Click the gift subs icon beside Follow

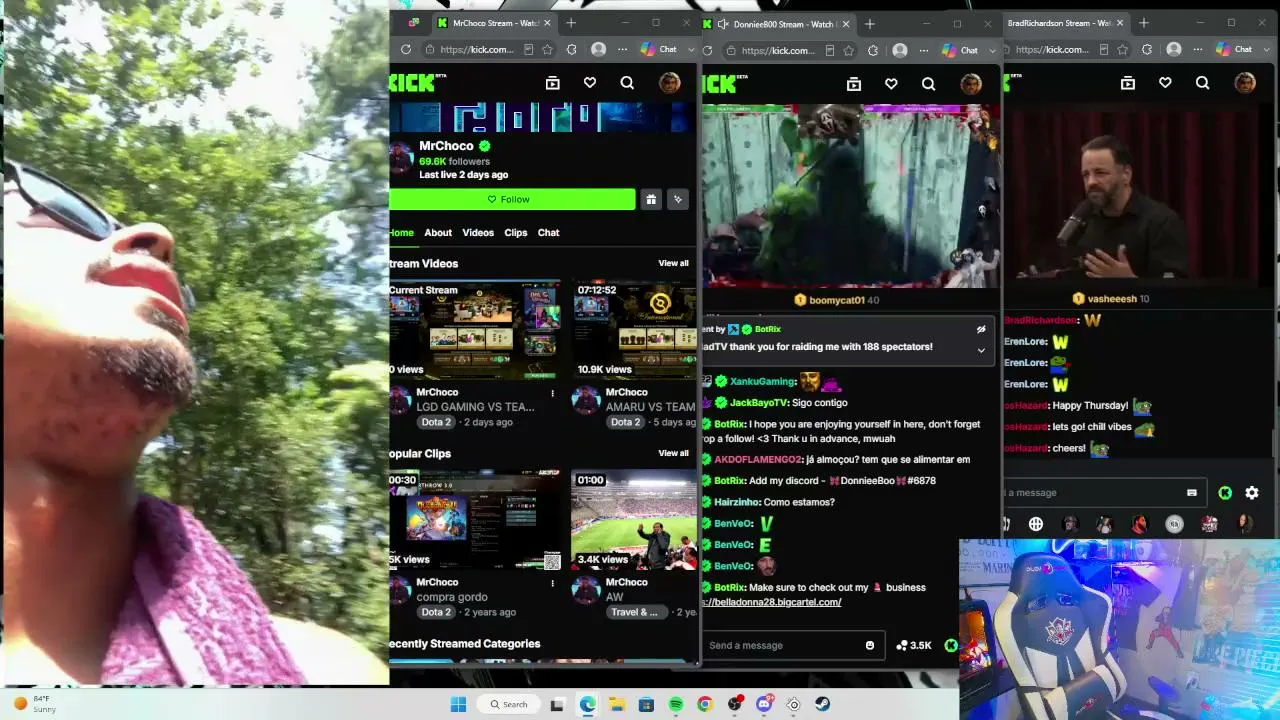(651, 199)
